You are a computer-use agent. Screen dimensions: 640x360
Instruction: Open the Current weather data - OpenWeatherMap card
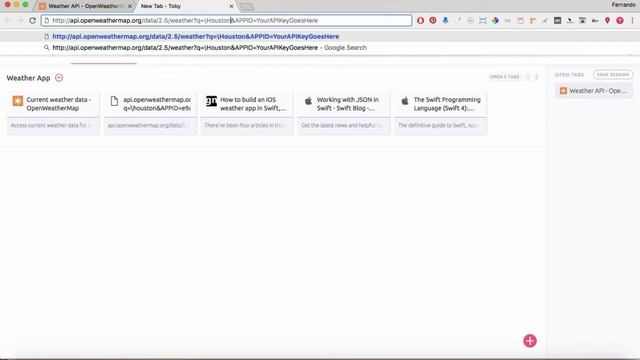click(x=53, y=113)
